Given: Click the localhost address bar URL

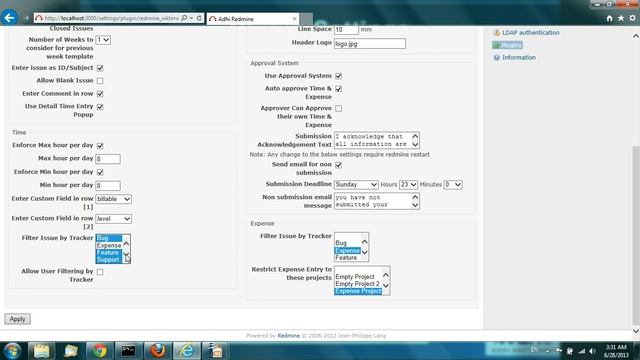Looking at the screenshot, I should [x=111, y=18].
